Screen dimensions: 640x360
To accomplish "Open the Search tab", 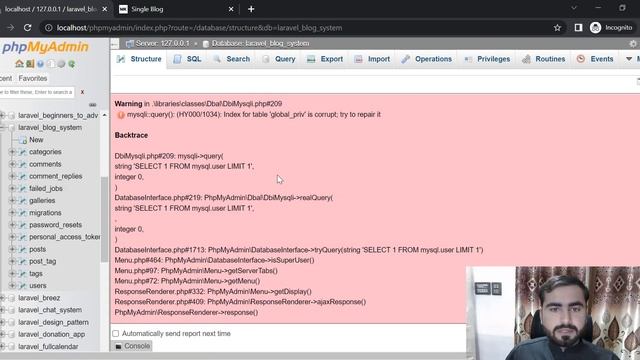I will [x=231, y=59].
